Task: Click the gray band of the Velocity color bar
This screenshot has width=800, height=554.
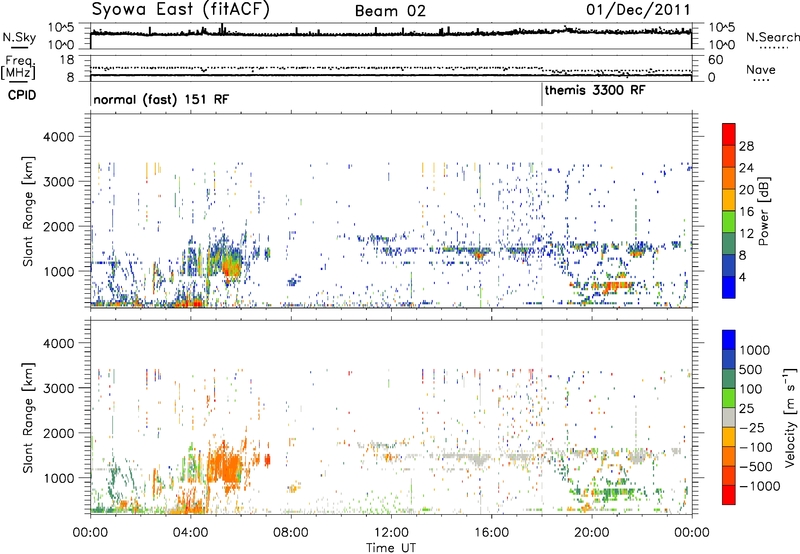Action: pos(729,418)
